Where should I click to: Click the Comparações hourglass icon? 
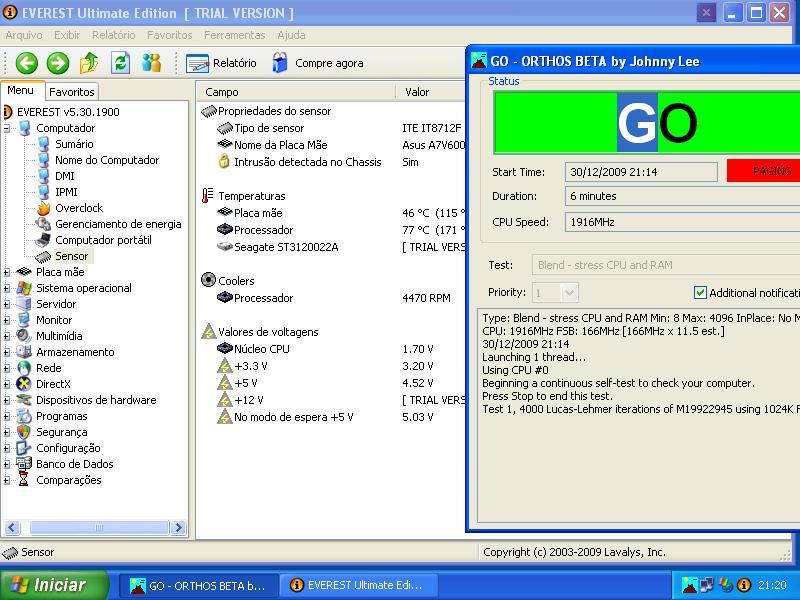pyautogui.click(x=23, y=480)
